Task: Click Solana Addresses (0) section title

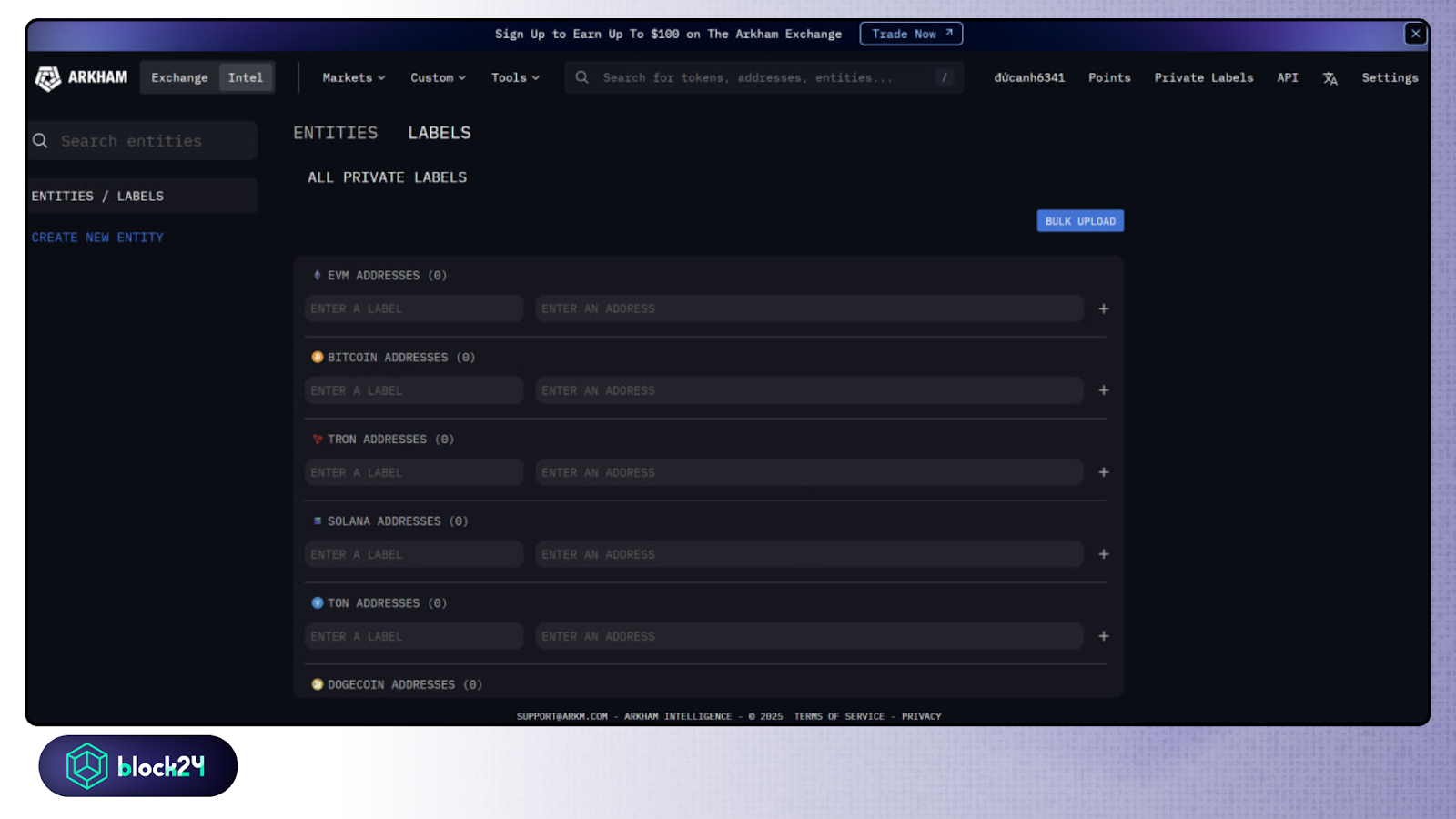Action: [x=398, y=521]
